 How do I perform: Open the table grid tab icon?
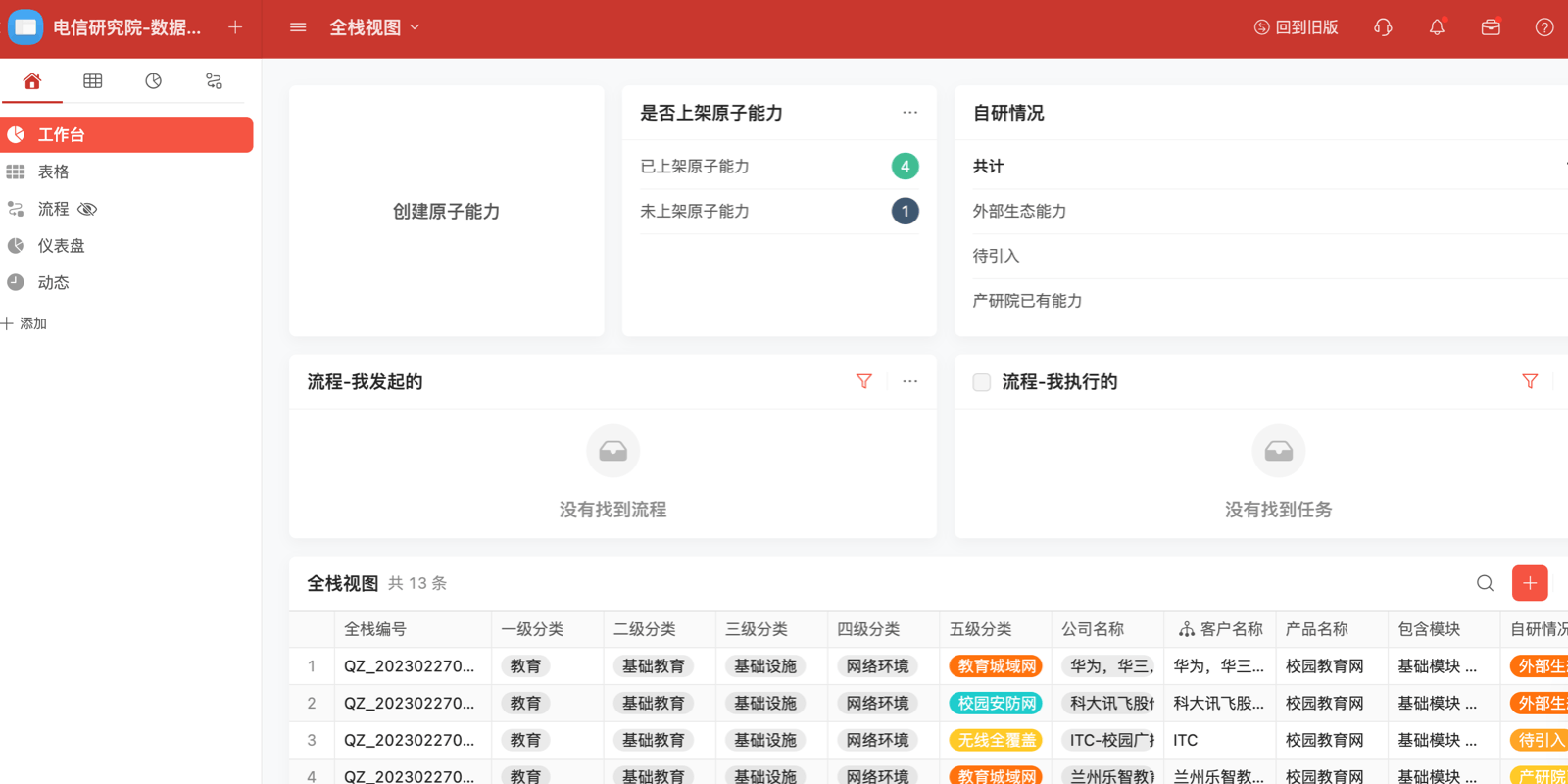93,81
